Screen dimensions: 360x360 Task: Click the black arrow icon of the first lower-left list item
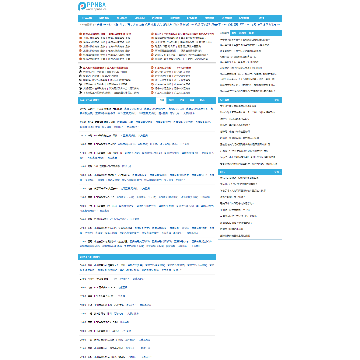pos(80,68)
